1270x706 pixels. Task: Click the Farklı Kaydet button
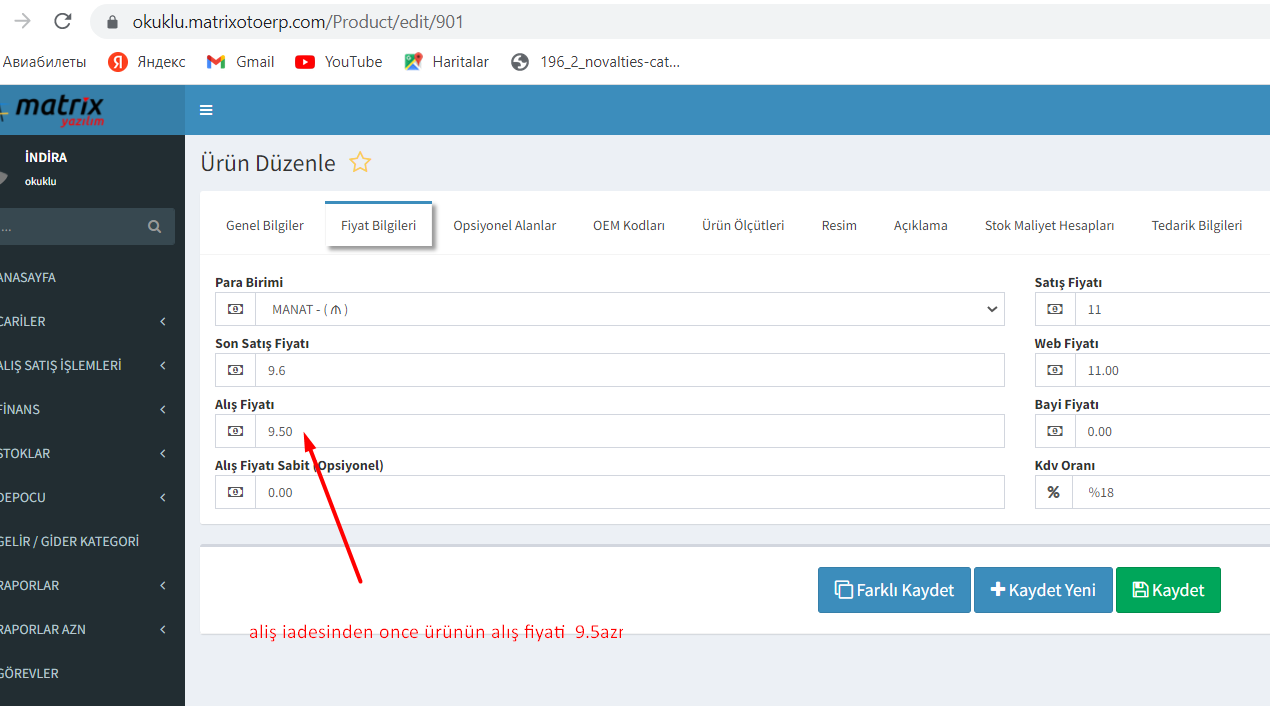pyautogui.click(x=894, y=590)
